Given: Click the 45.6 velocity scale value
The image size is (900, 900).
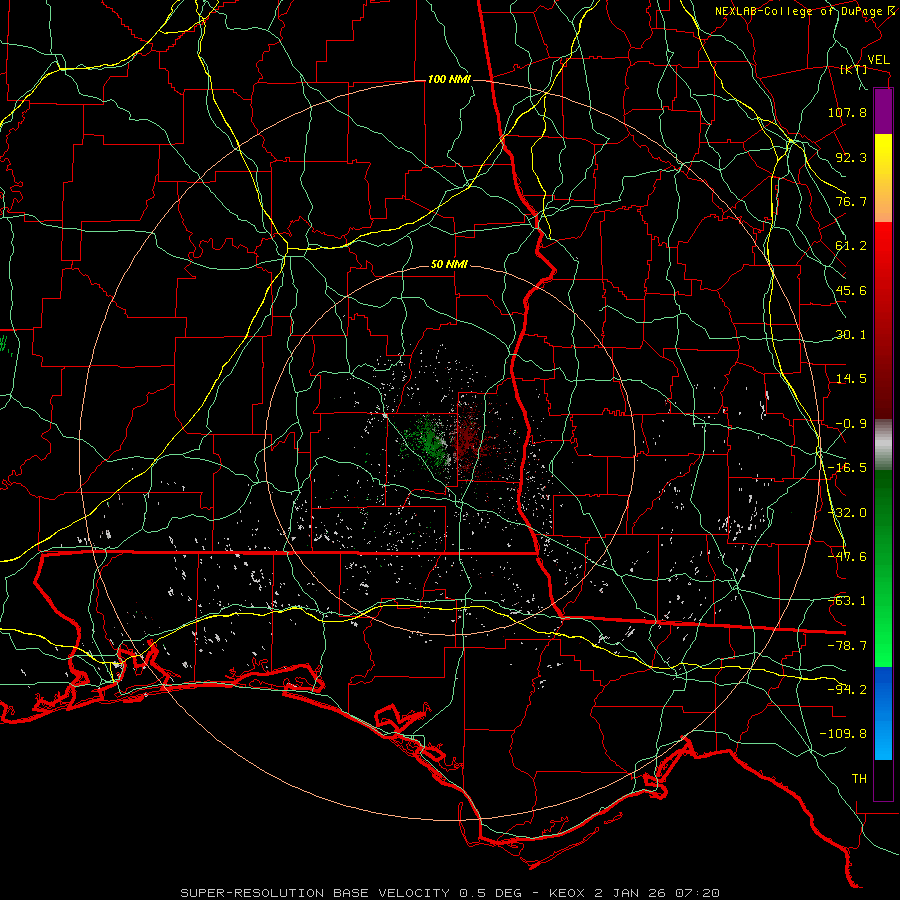Looking at the screenshot, I should point(851,290).
